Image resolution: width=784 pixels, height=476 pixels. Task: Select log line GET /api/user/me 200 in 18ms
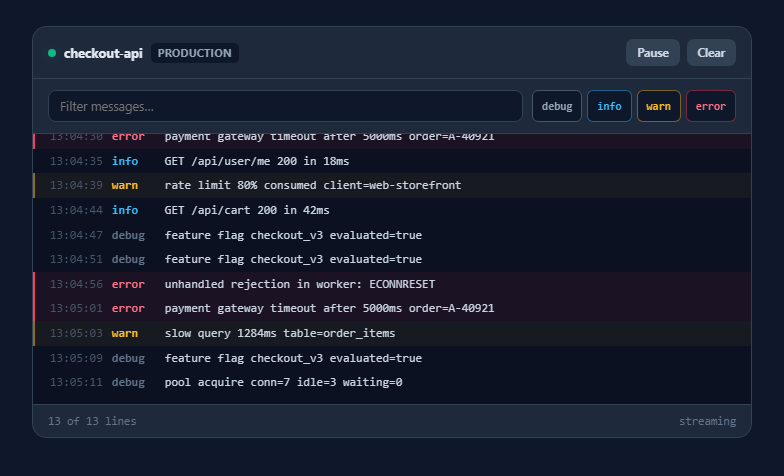pyautogui.click(x=392, y=161)
